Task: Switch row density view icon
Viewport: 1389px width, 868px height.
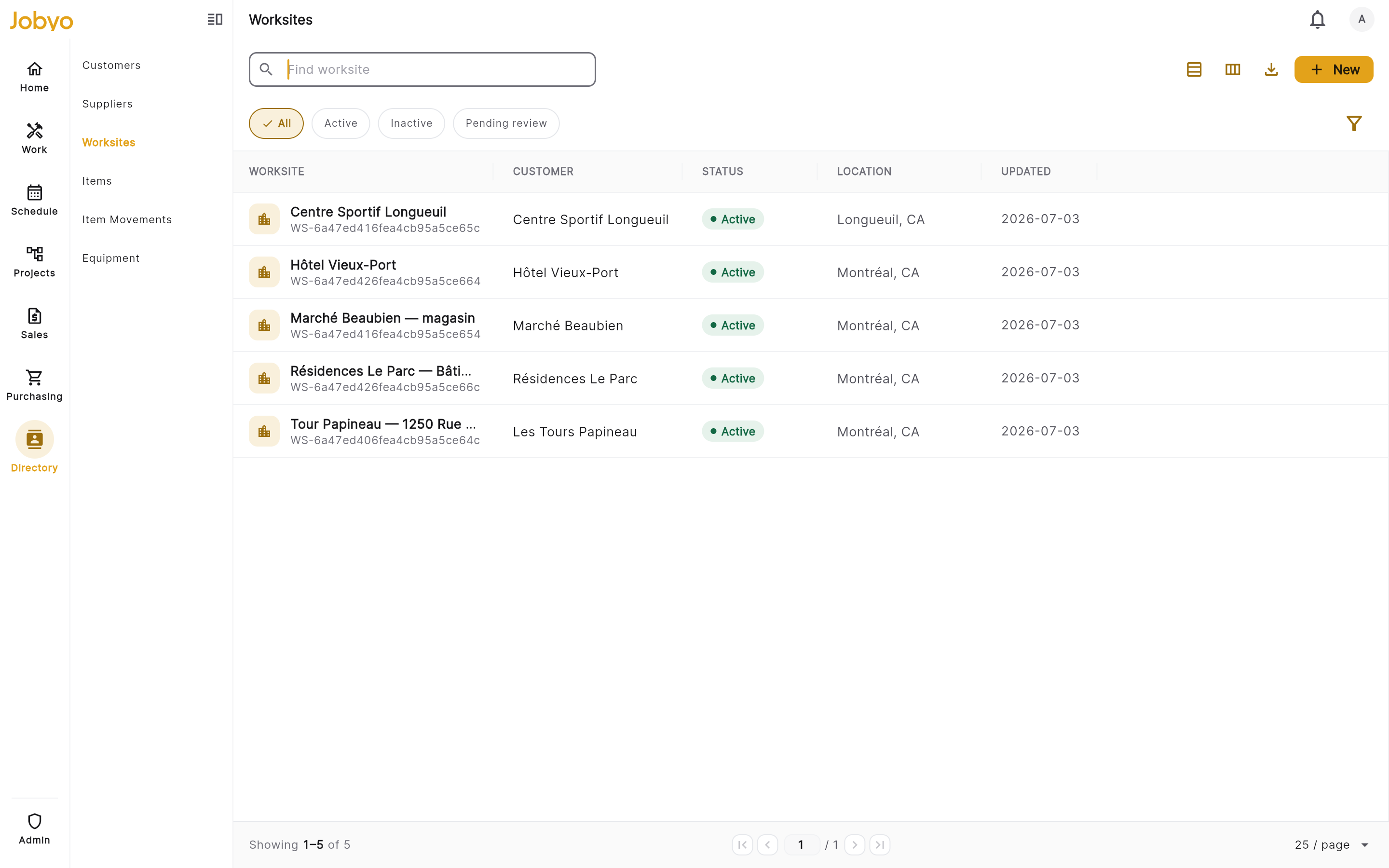Action: pyautogui.click(x=1194, y=69)
